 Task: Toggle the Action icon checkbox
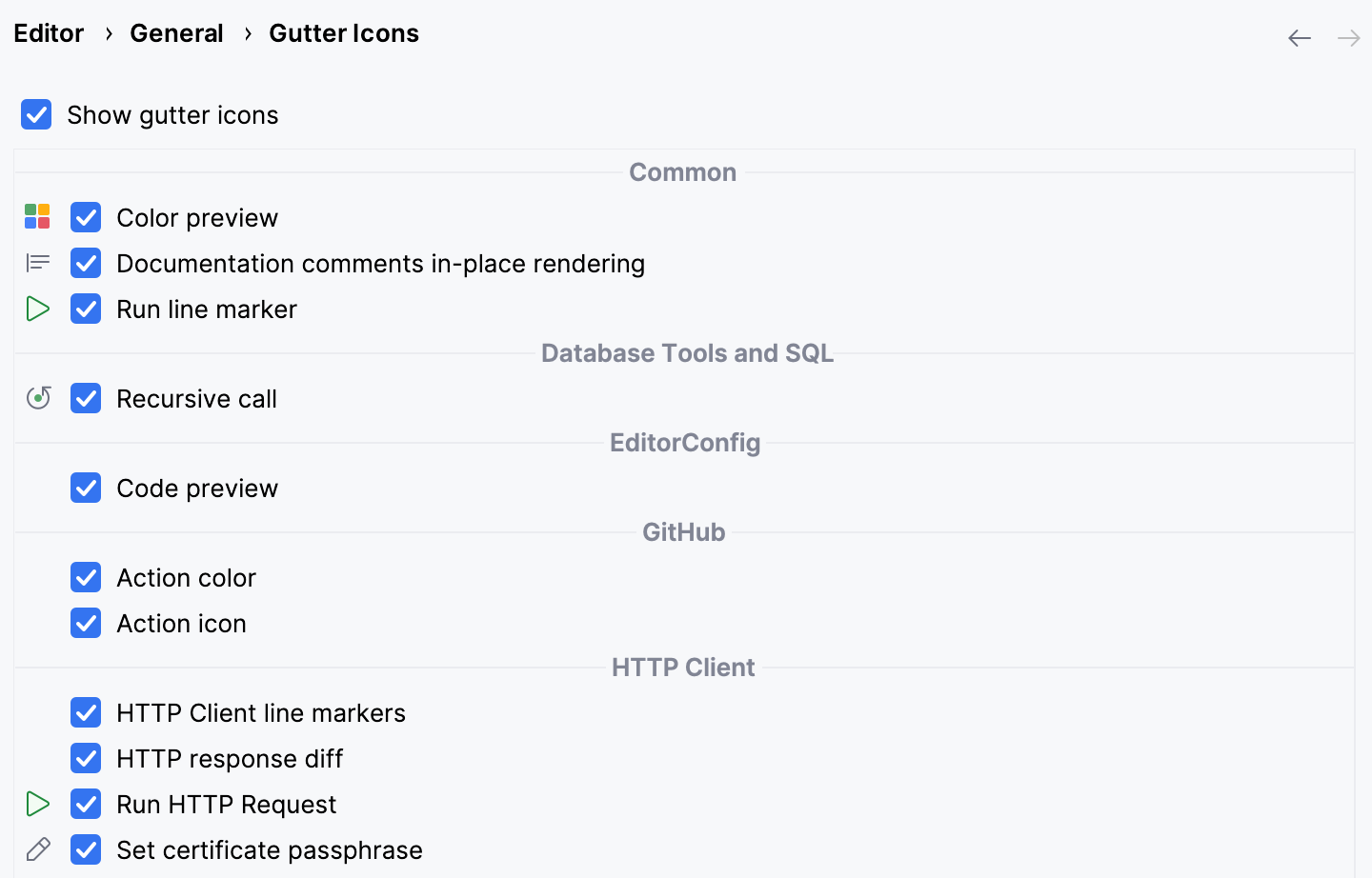pyautogui.click(x=86, y=623)
